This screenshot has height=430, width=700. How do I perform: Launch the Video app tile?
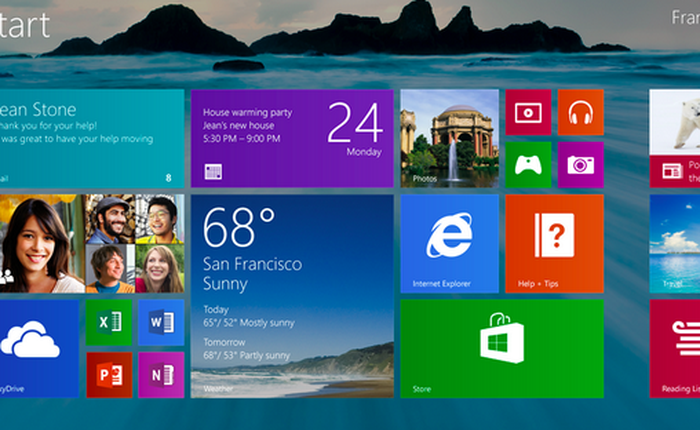pyautogui.click(x=528, y=112)
